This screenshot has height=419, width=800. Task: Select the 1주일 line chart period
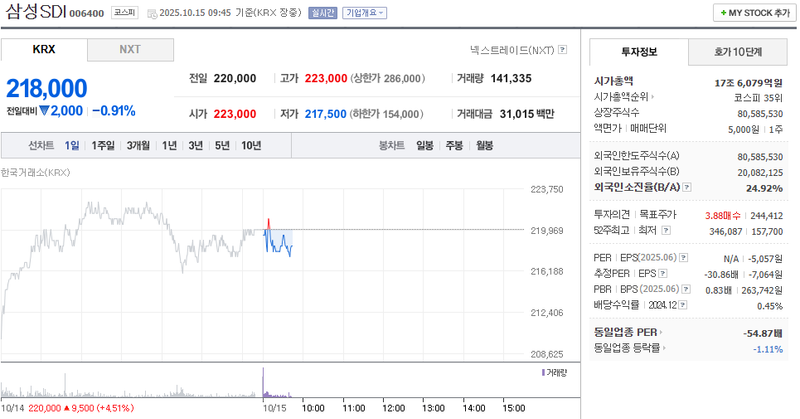coord(103,146)
